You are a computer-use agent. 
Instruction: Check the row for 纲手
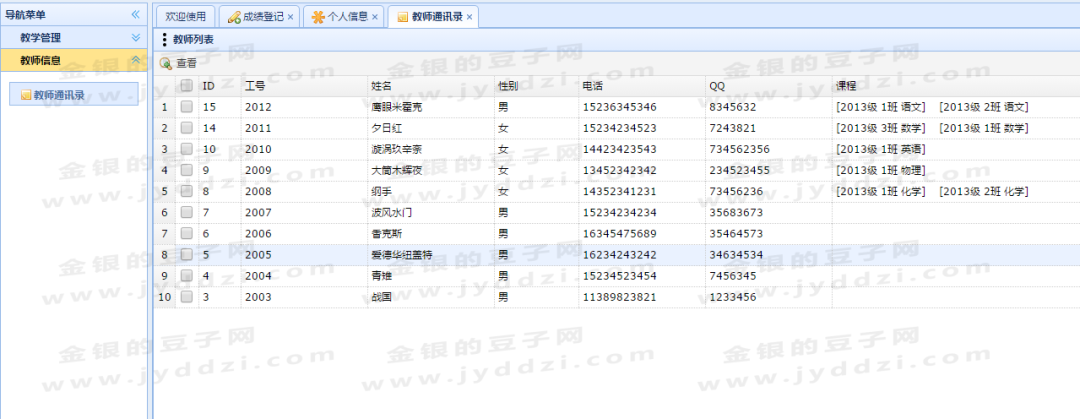(x=187, y=192)
